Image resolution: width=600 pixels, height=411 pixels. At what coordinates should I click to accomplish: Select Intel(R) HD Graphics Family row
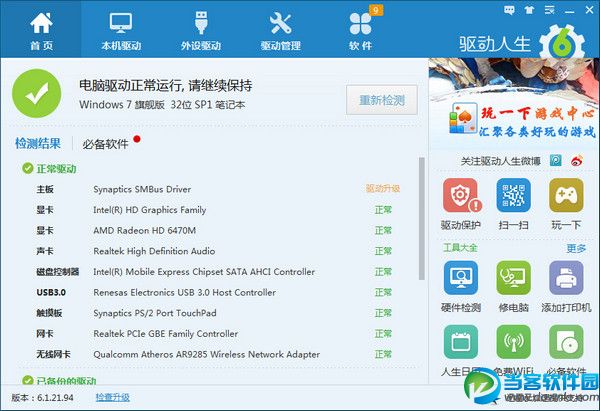point(218,210)
